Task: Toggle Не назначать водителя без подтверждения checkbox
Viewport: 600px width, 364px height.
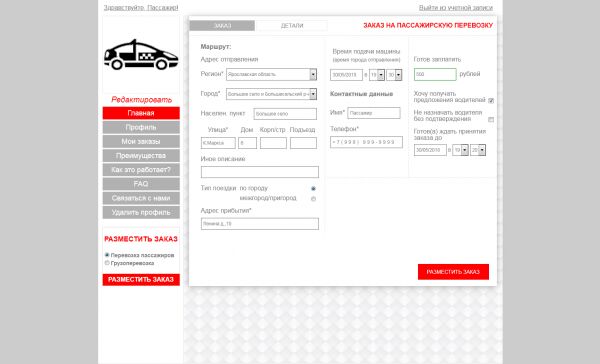Action: coord(491,119)
